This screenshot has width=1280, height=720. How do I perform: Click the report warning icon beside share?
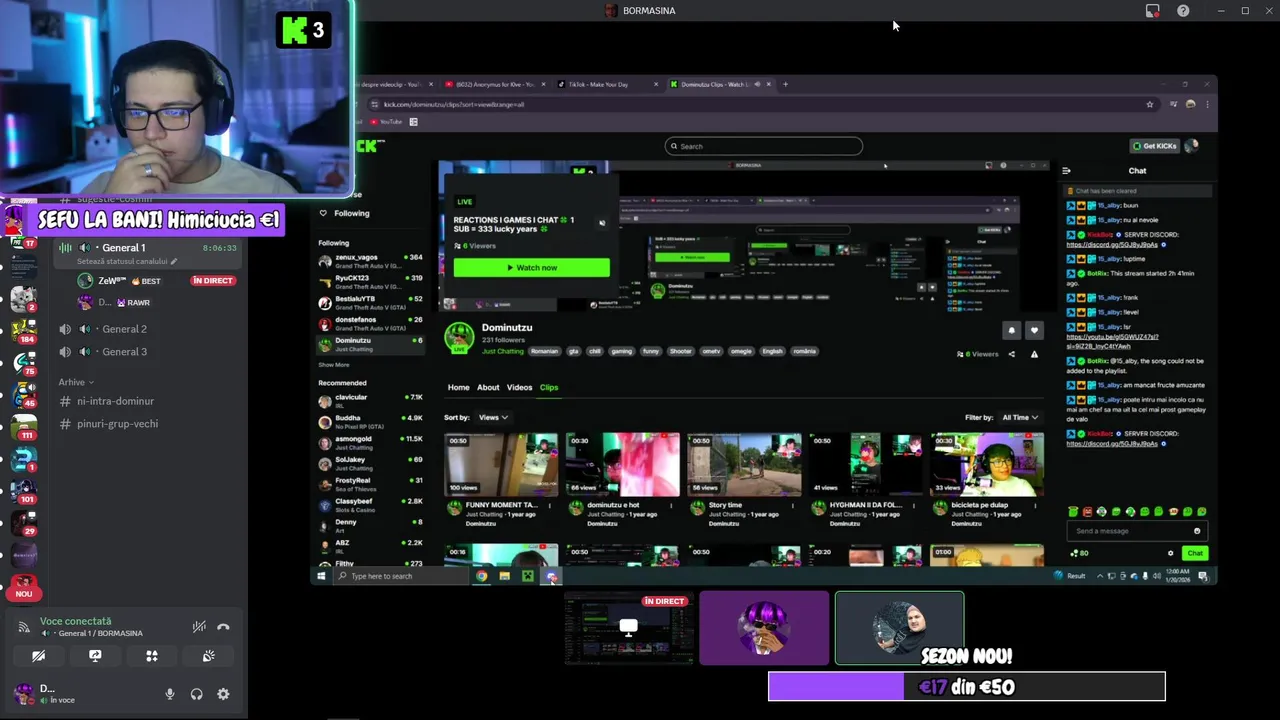coord(1034,354)
